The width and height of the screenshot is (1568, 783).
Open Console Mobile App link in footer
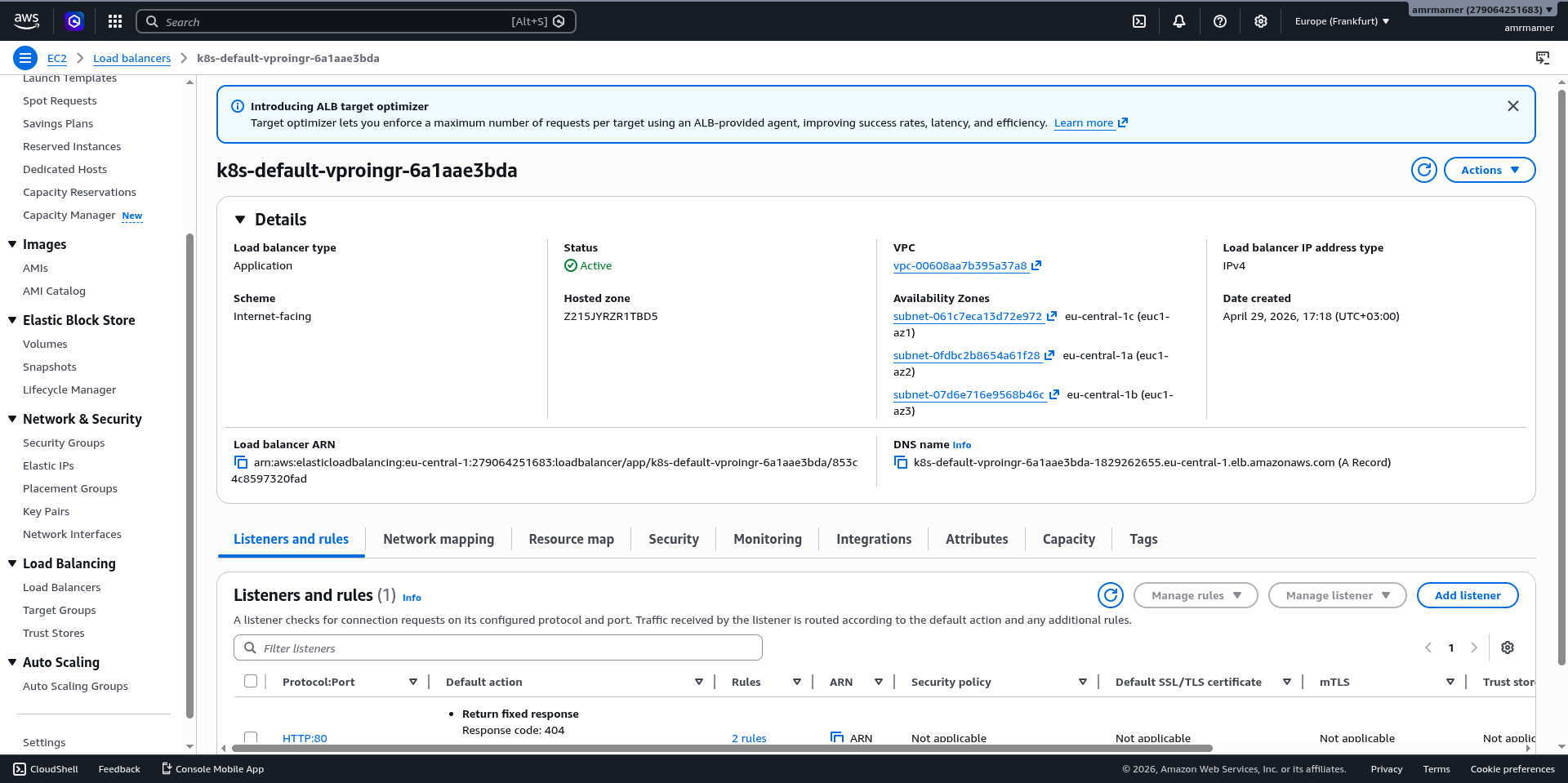[213, 769]
